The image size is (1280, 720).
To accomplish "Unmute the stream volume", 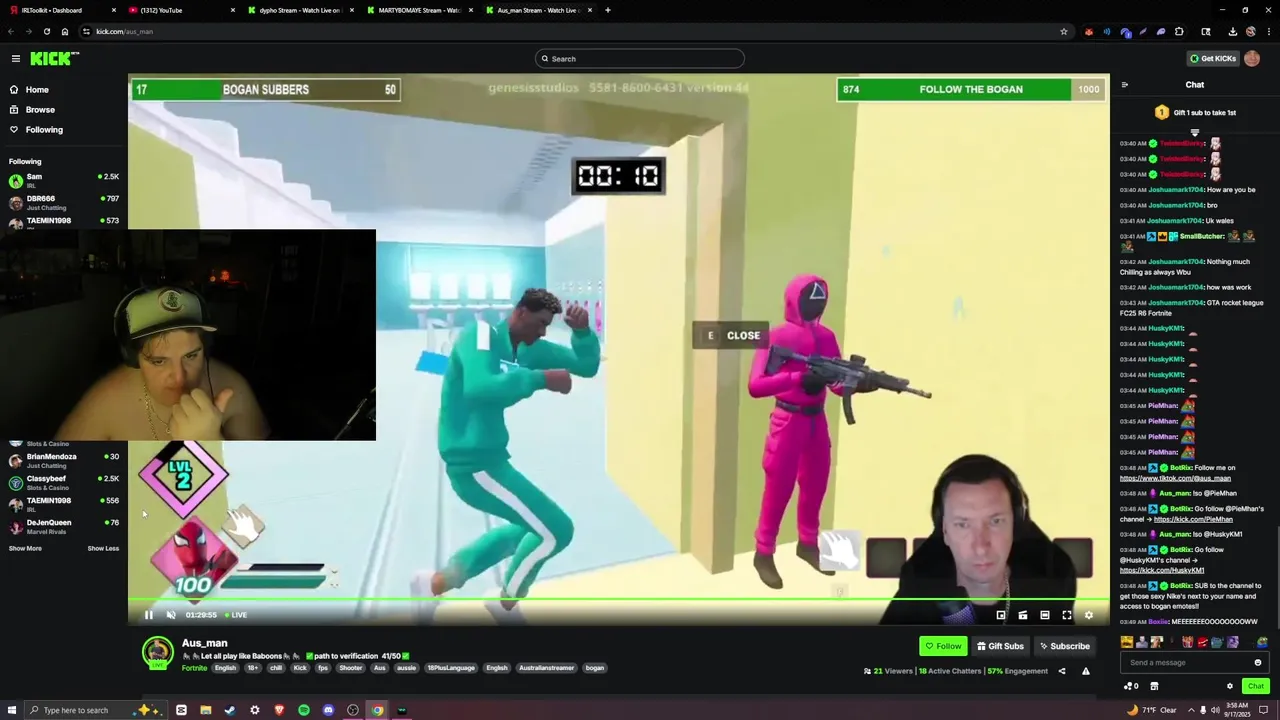I will [171, 615].
